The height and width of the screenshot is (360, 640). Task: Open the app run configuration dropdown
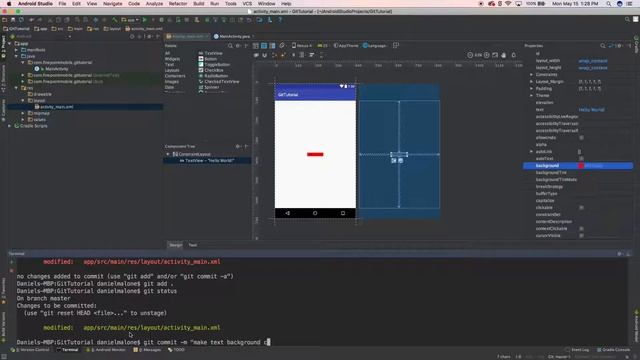[x=130, y=20]
